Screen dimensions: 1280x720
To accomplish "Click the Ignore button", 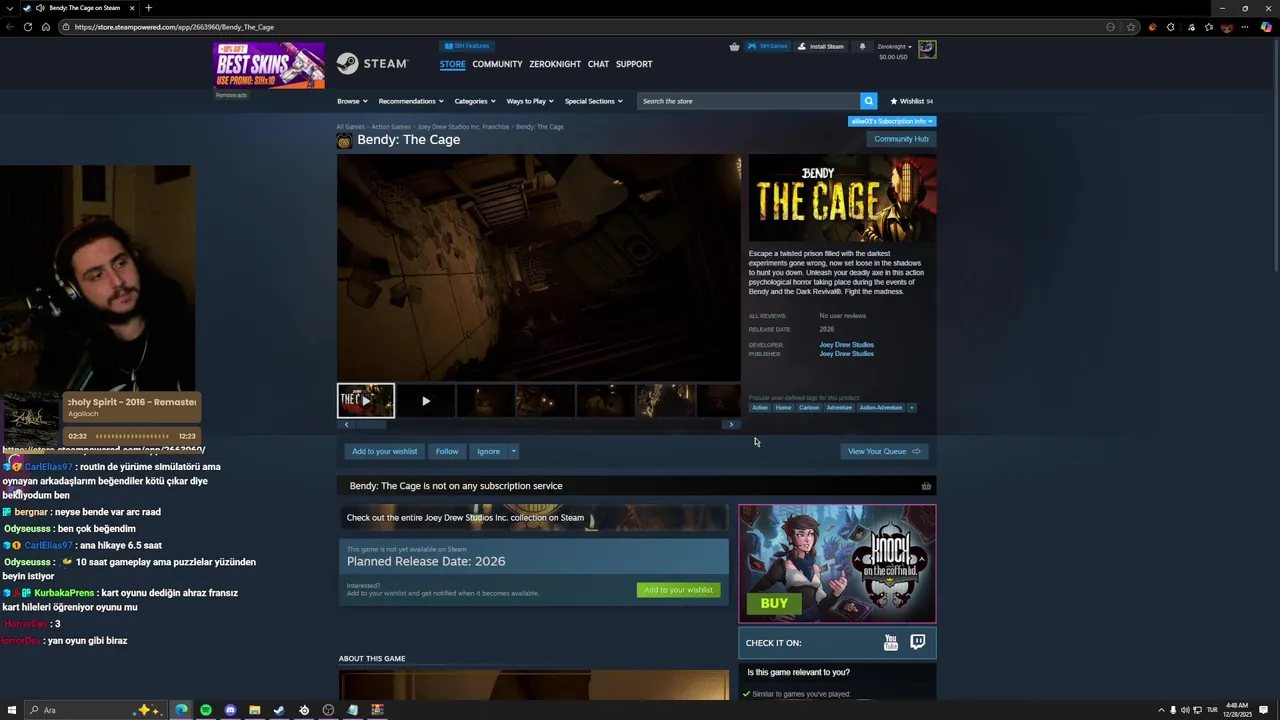I will (488, 451).
